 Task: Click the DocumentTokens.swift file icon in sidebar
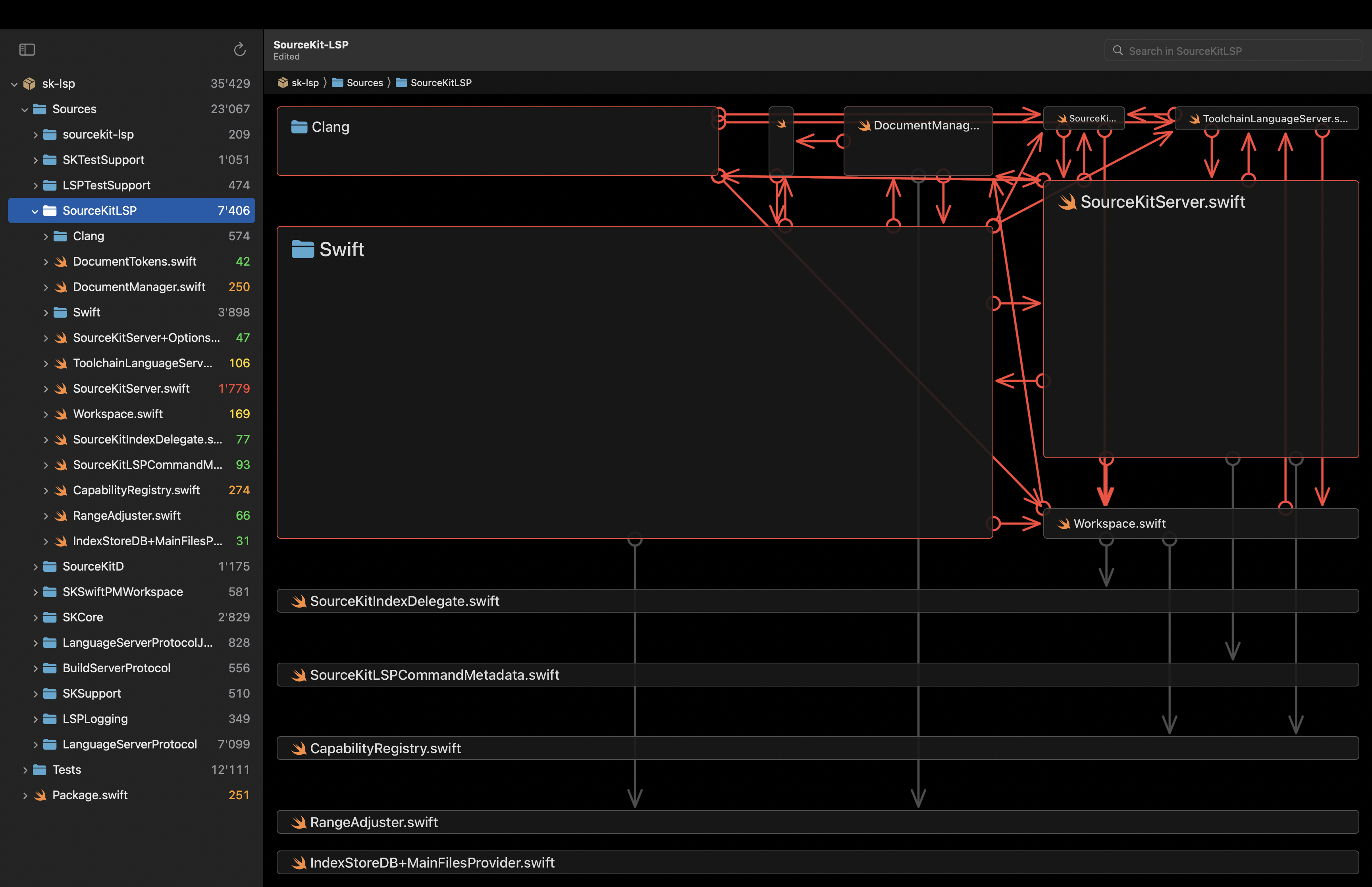pyautogui.click(x=60, y=262)
